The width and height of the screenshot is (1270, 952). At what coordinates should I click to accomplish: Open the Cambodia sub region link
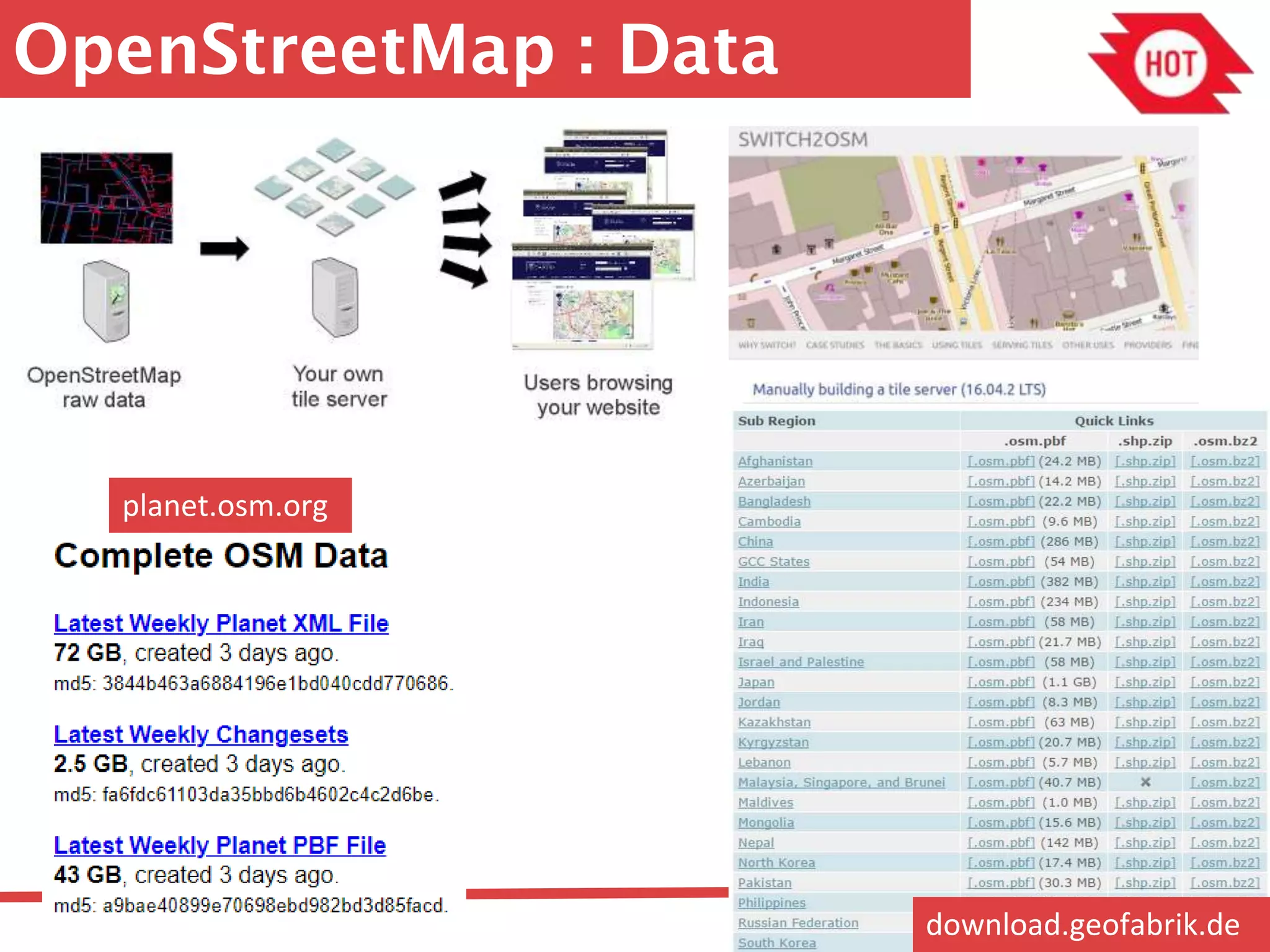pos(769,521)
